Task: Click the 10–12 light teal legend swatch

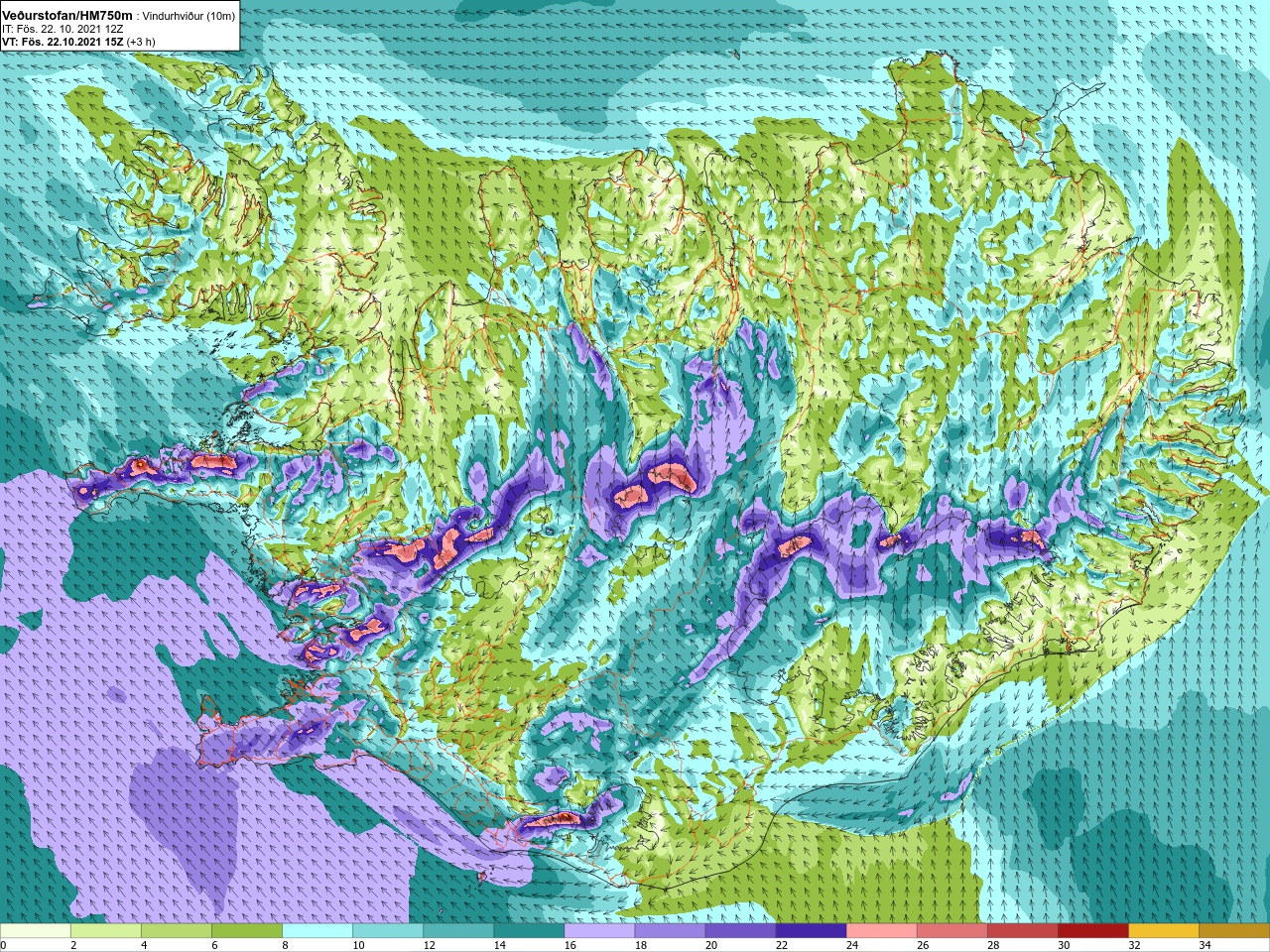Action: [388, 931]
